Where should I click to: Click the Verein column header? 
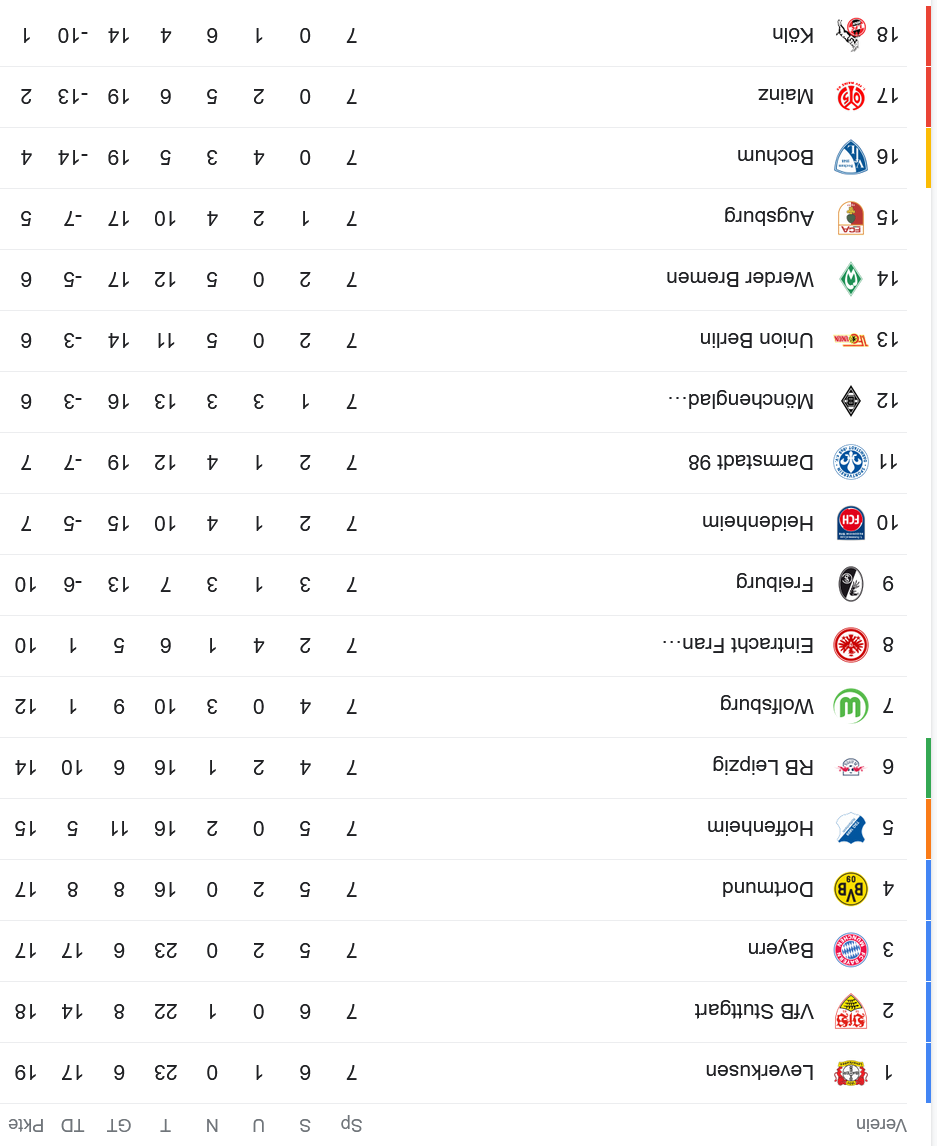(x=881, y=1125)
